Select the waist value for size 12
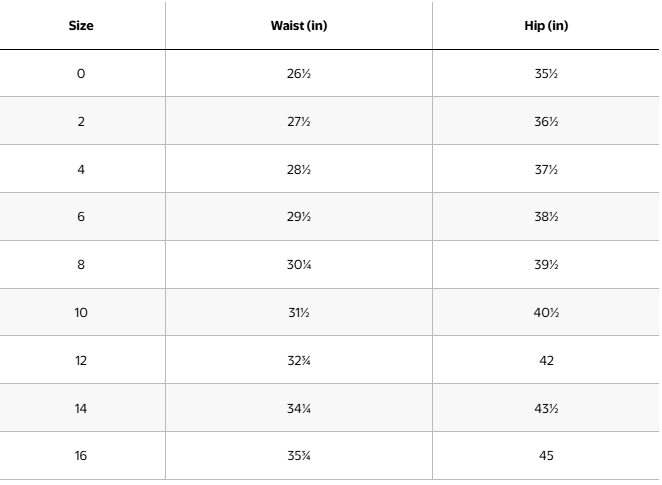 [x=298, y=361]
